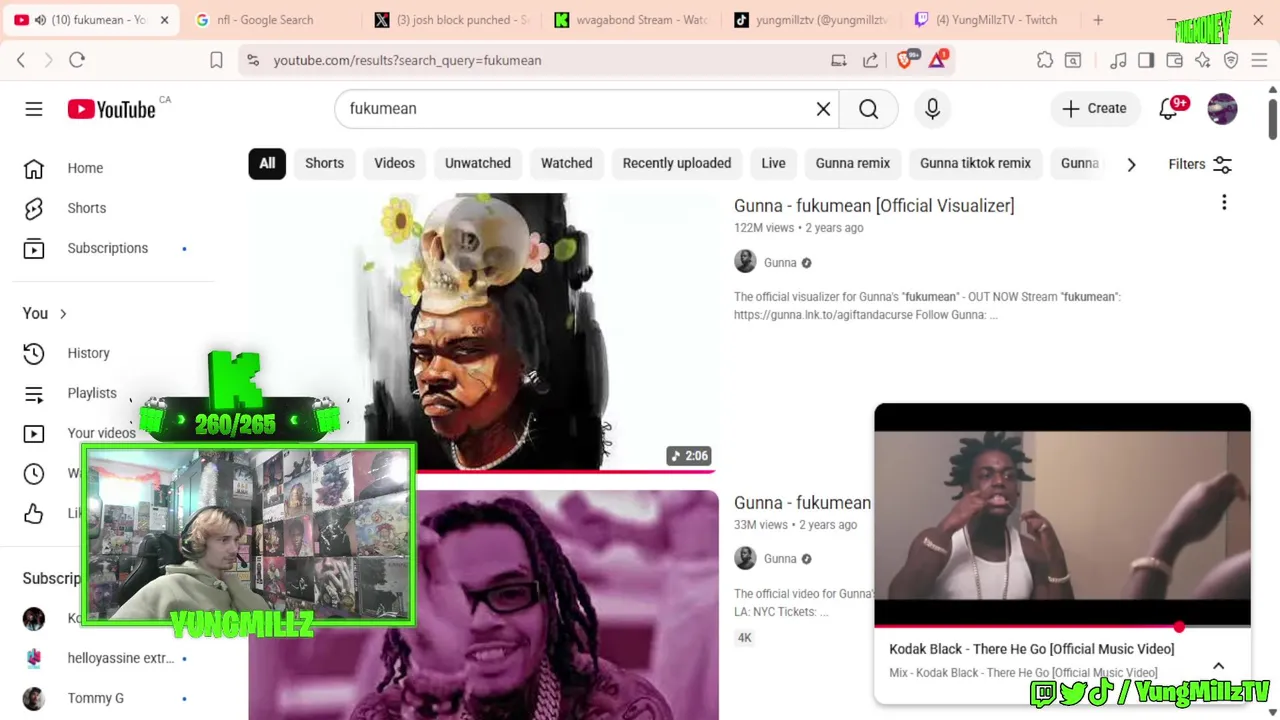Open browser playlist music-note icon
Screen dimensions: 1280x720
click(1118, 60)
